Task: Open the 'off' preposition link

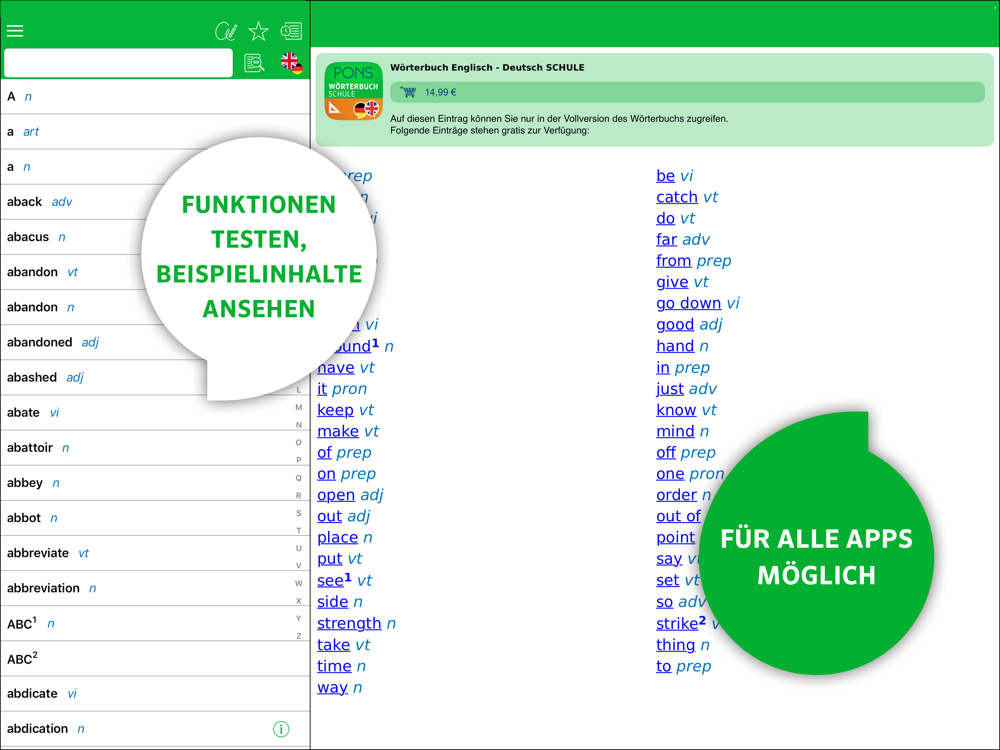Action: [x=666, y=452]
